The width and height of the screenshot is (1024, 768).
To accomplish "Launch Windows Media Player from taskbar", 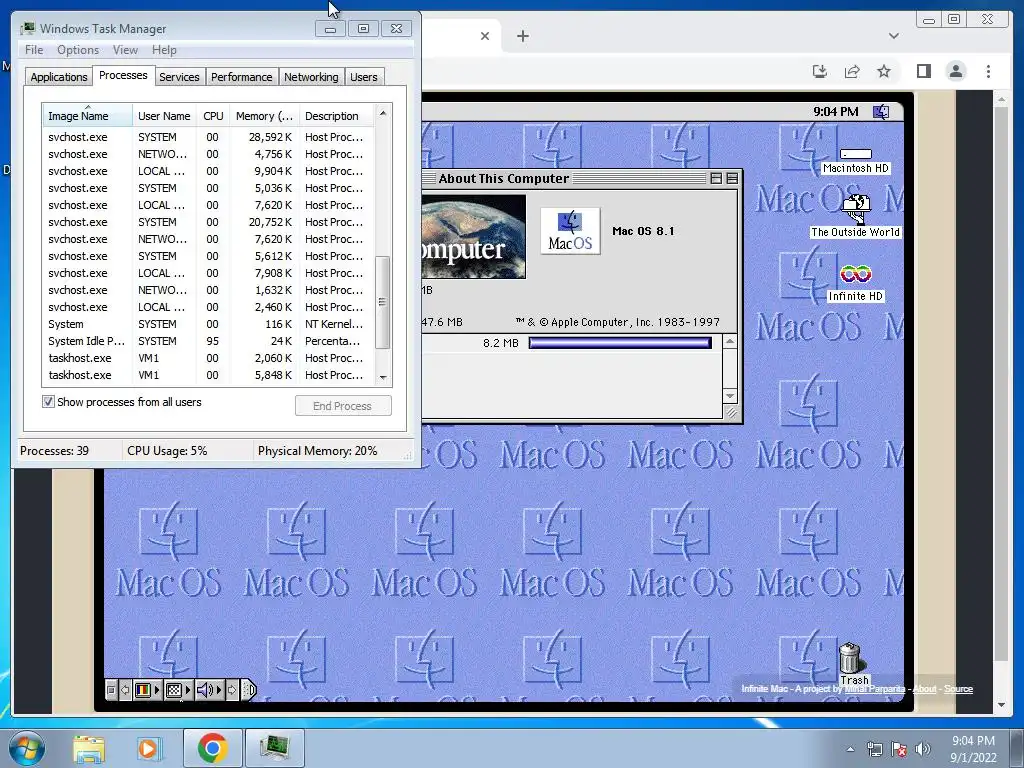I will point(149,748).
